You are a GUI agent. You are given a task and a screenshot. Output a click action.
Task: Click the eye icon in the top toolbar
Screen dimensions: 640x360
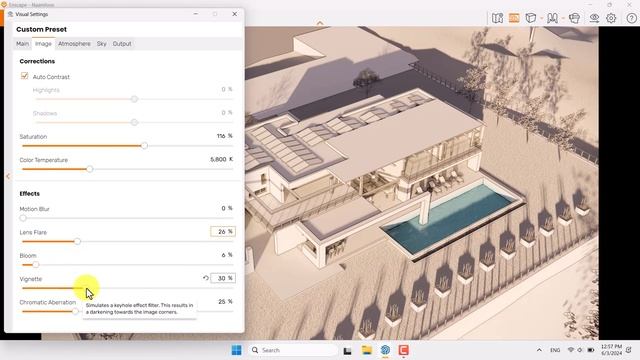[594, 18]
